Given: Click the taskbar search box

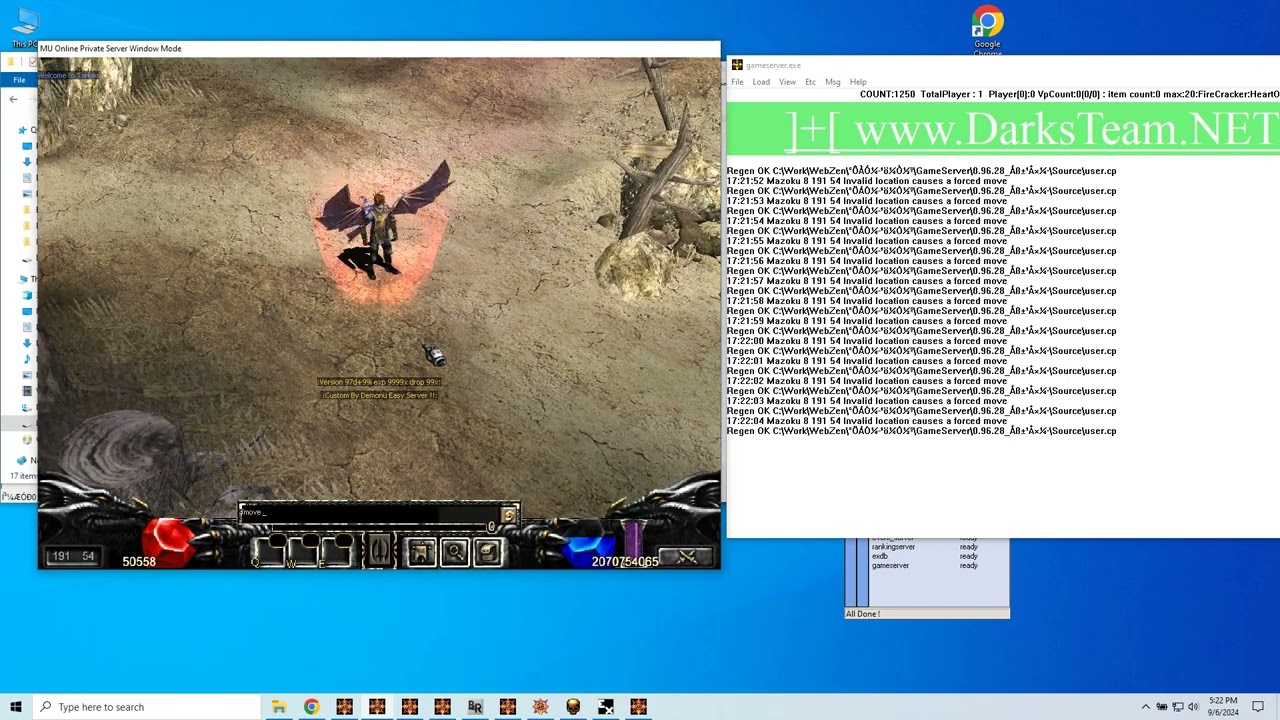Looking at the screenshot, I should pos(146,707).
